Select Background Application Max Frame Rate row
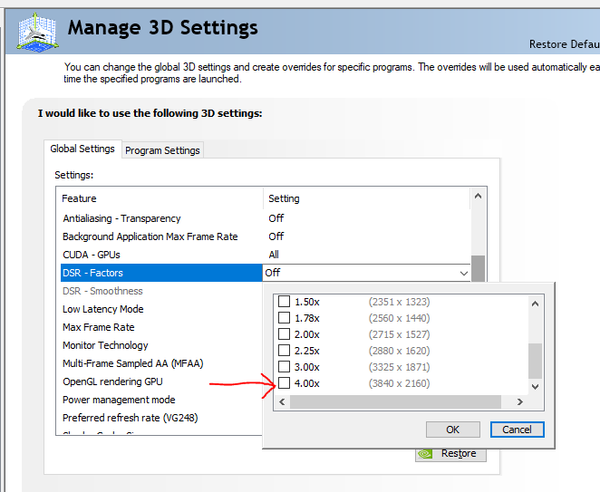 [x=265, y=236]
